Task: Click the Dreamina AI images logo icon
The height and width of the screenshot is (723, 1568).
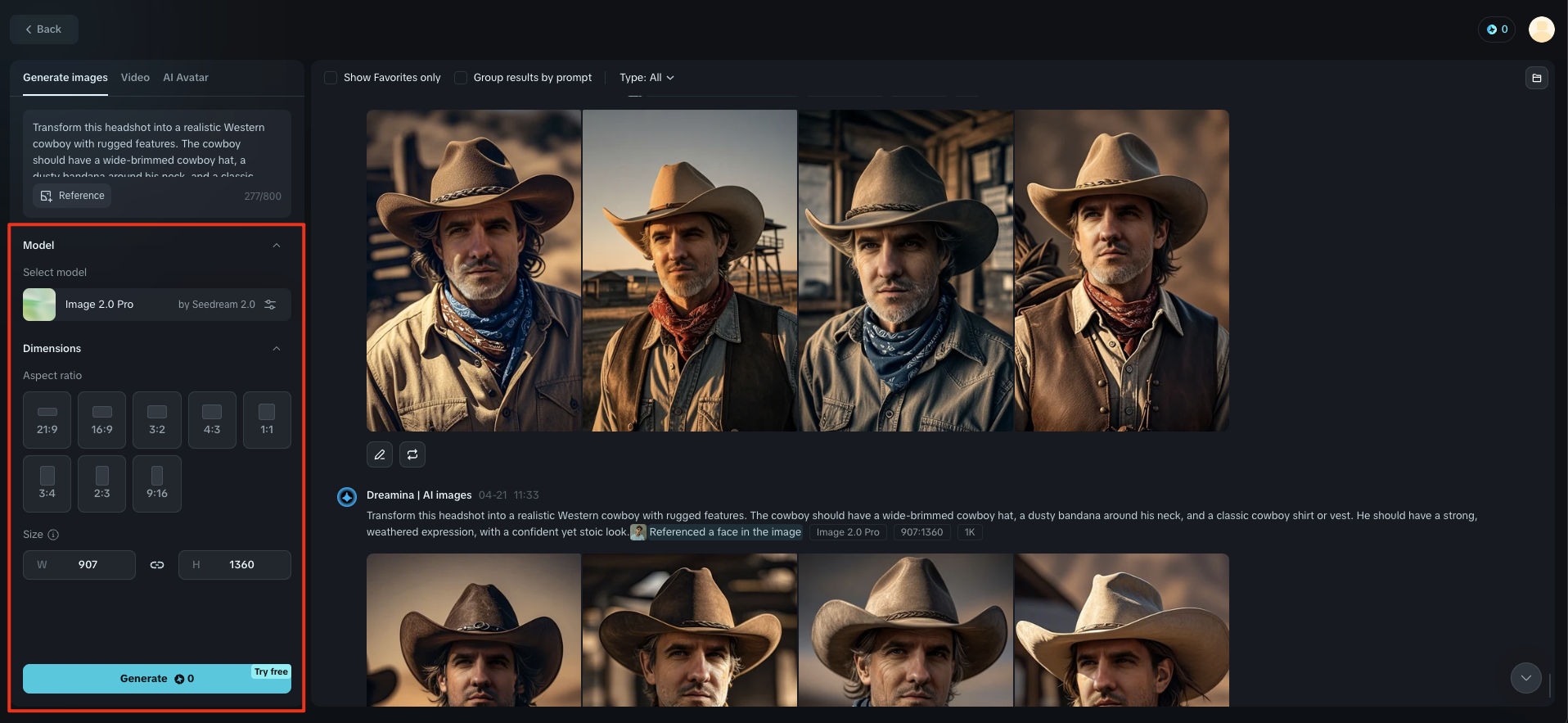Action: (x=347, y=497)
